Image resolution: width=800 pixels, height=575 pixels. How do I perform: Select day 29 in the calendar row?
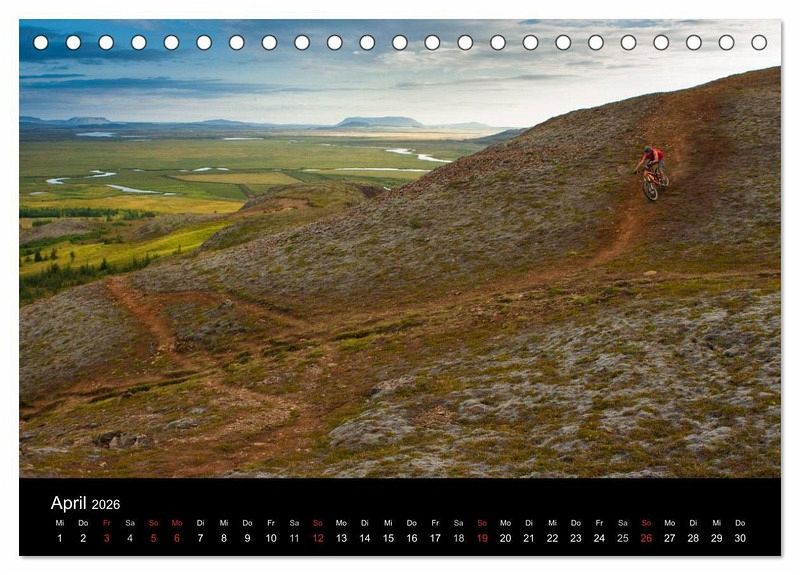[x=717, y=538]
